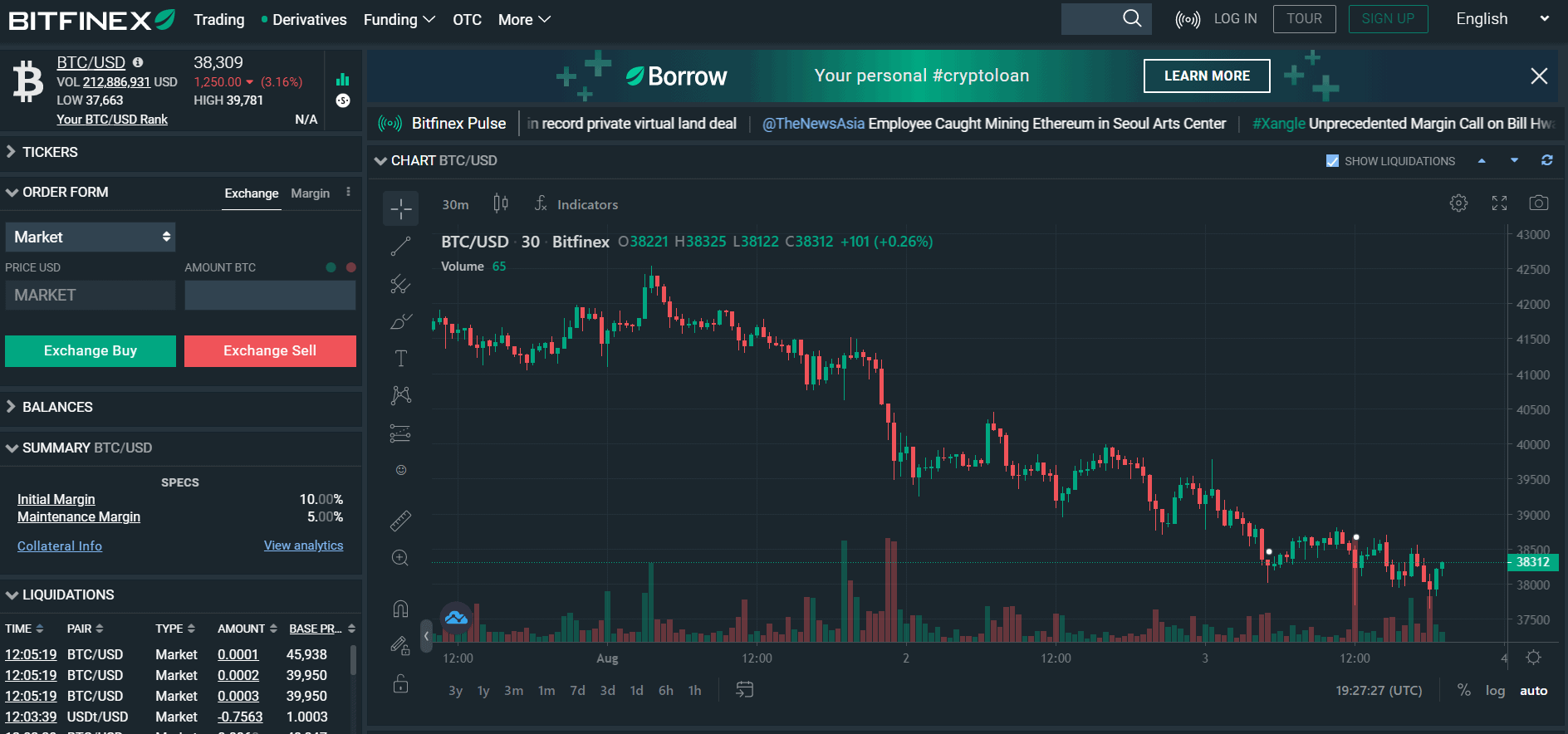Screen dimensions: 1568x734
Task: Take a chart snapshot with camera icon
Action: (1538, 203)
